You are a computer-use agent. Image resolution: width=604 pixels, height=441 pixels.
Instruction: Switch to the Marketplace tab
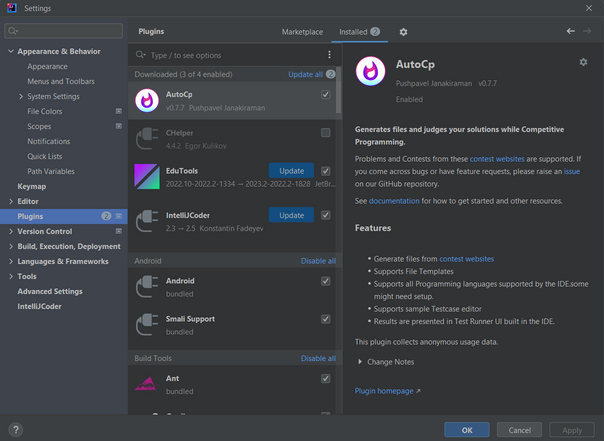pyautogui.click(x=302, y=32)
